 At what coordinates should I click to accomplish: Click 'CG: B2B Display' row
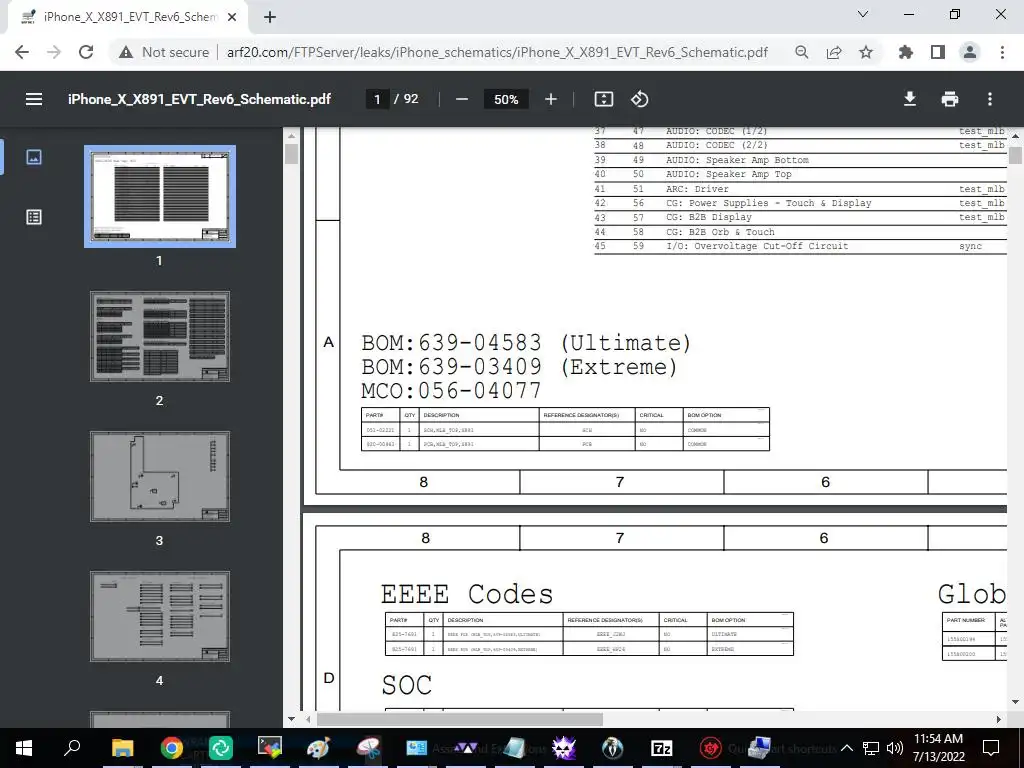click(800, 217)
